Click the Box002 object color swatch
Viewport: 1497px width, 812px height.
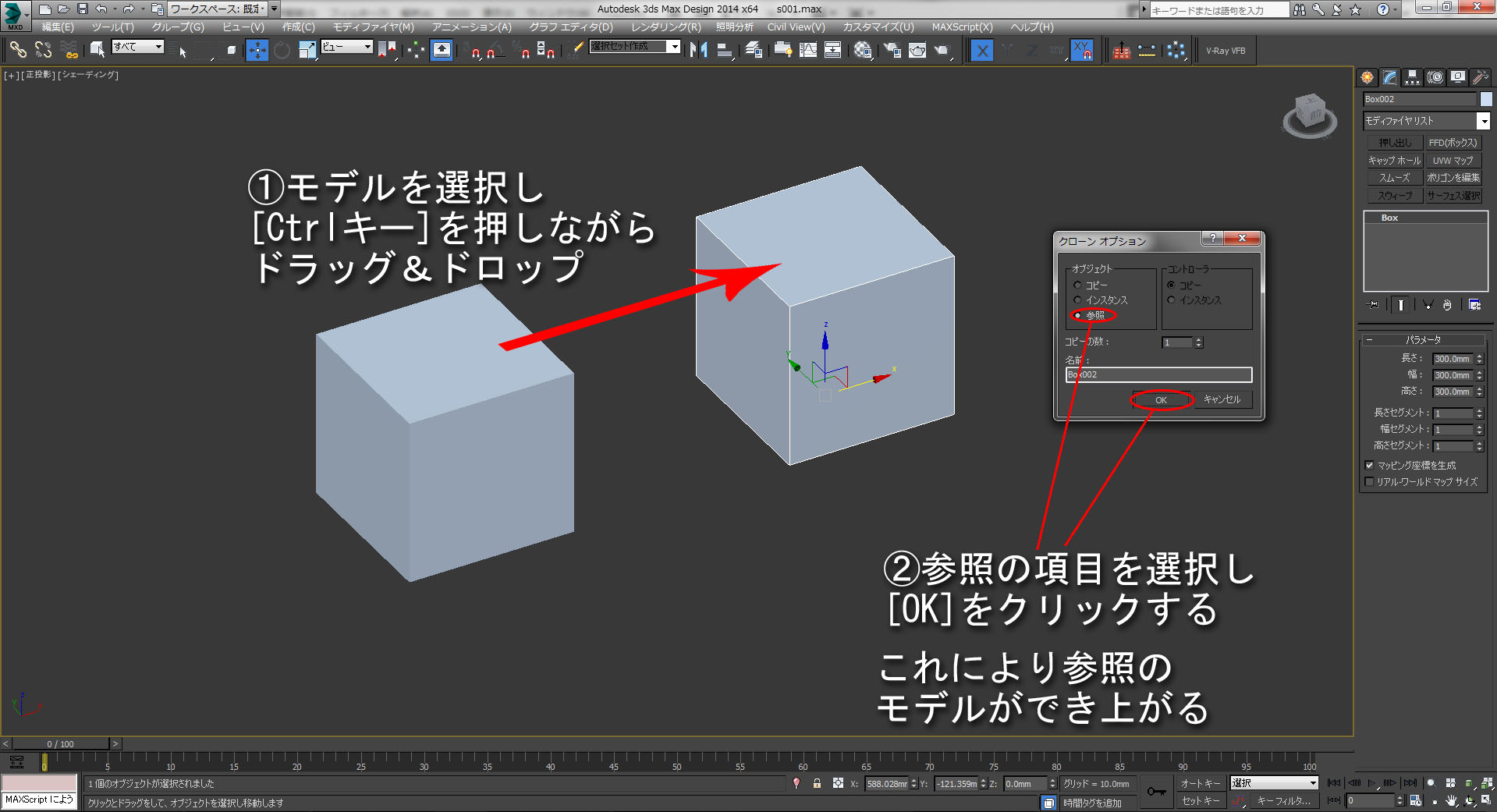pos(1486,99)
